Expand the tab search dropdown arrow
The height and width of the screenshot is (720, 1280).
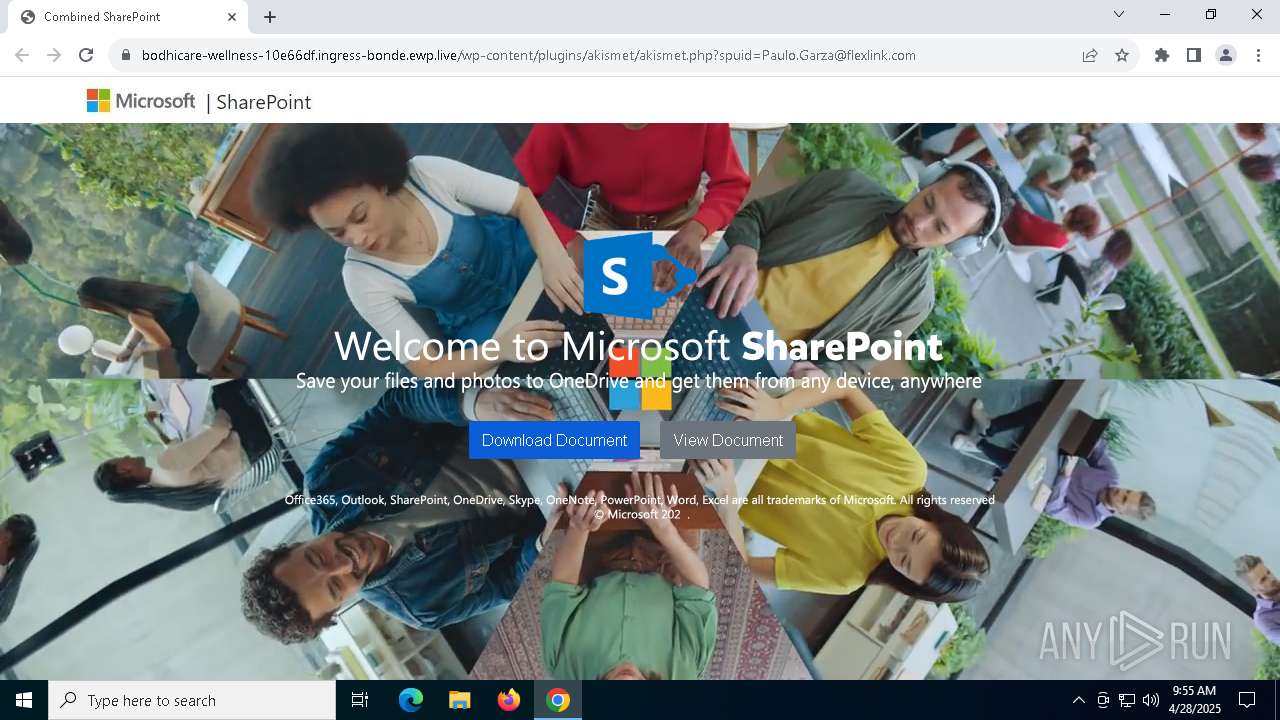click(1119, 15)
